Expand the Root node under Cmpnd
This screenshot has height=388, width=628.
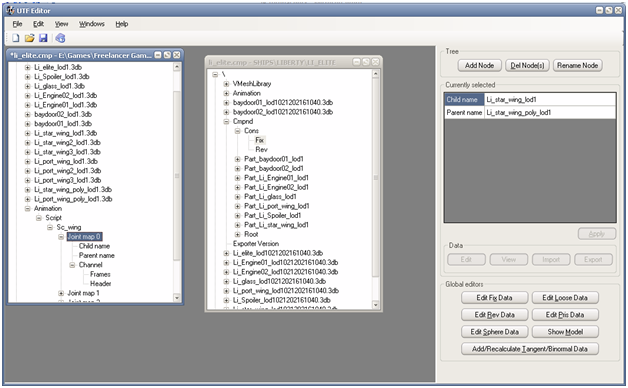pos(238,234)
